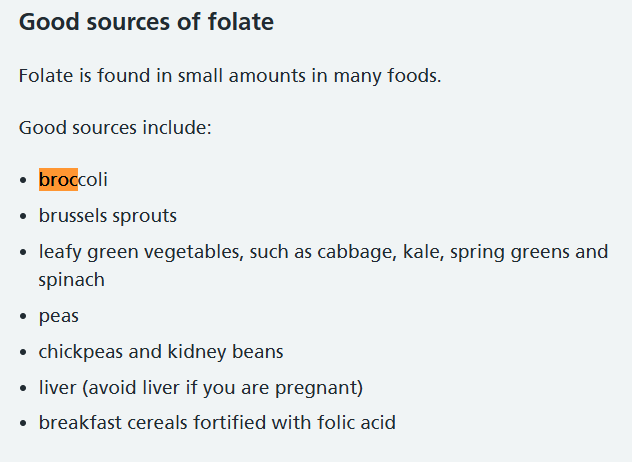
Task: Click the words 'folic acid' in the last item
Action: [356, 423]
